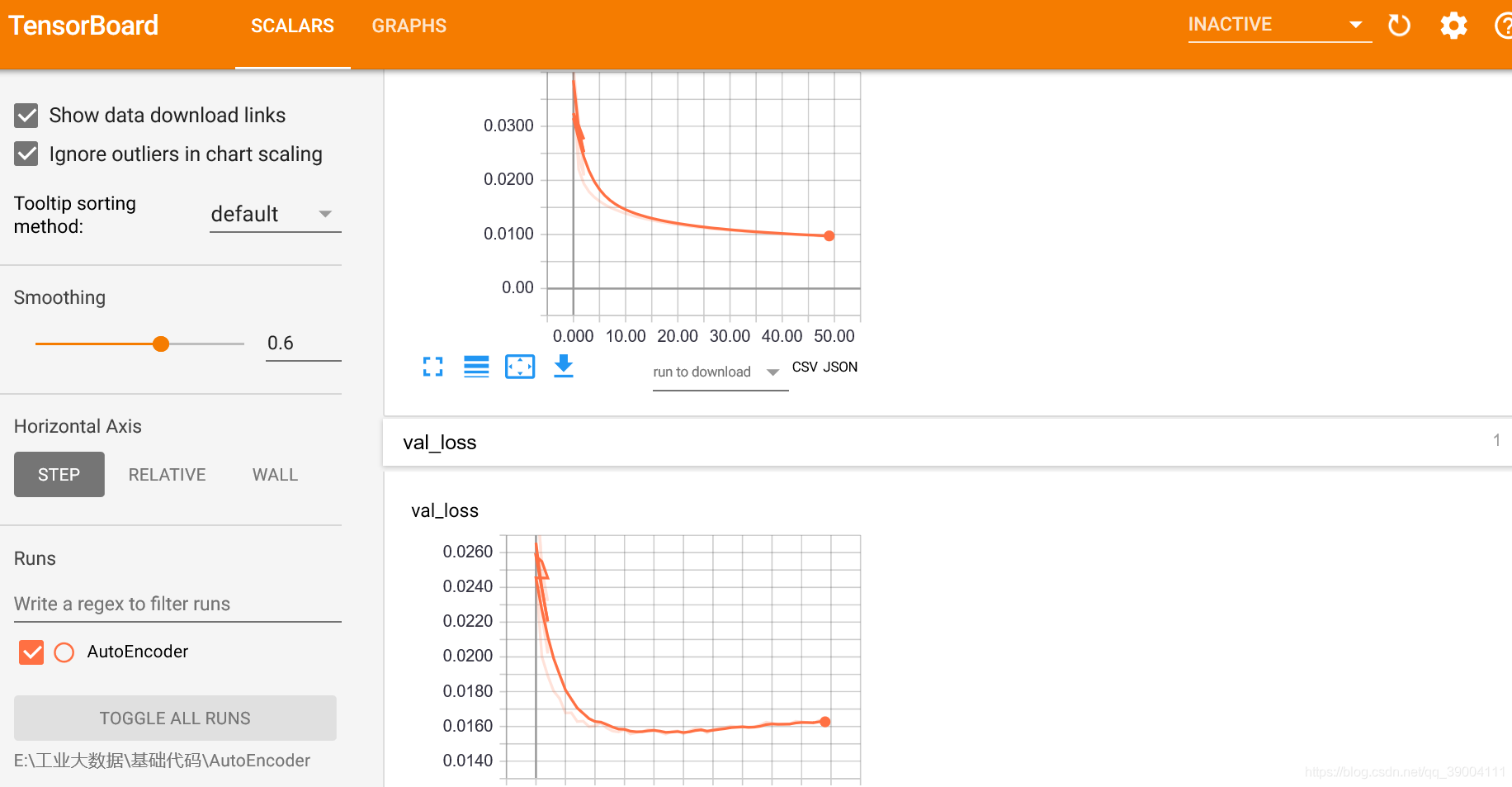Open the Tooltip sorting method dropdown

[x=275, y=215]
